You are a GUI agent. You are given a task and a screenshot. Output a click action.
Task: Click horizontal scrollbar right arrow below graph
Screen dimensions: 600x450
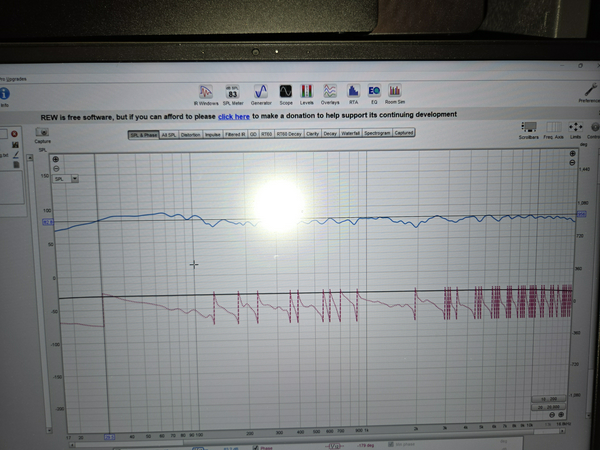point(562,431)
